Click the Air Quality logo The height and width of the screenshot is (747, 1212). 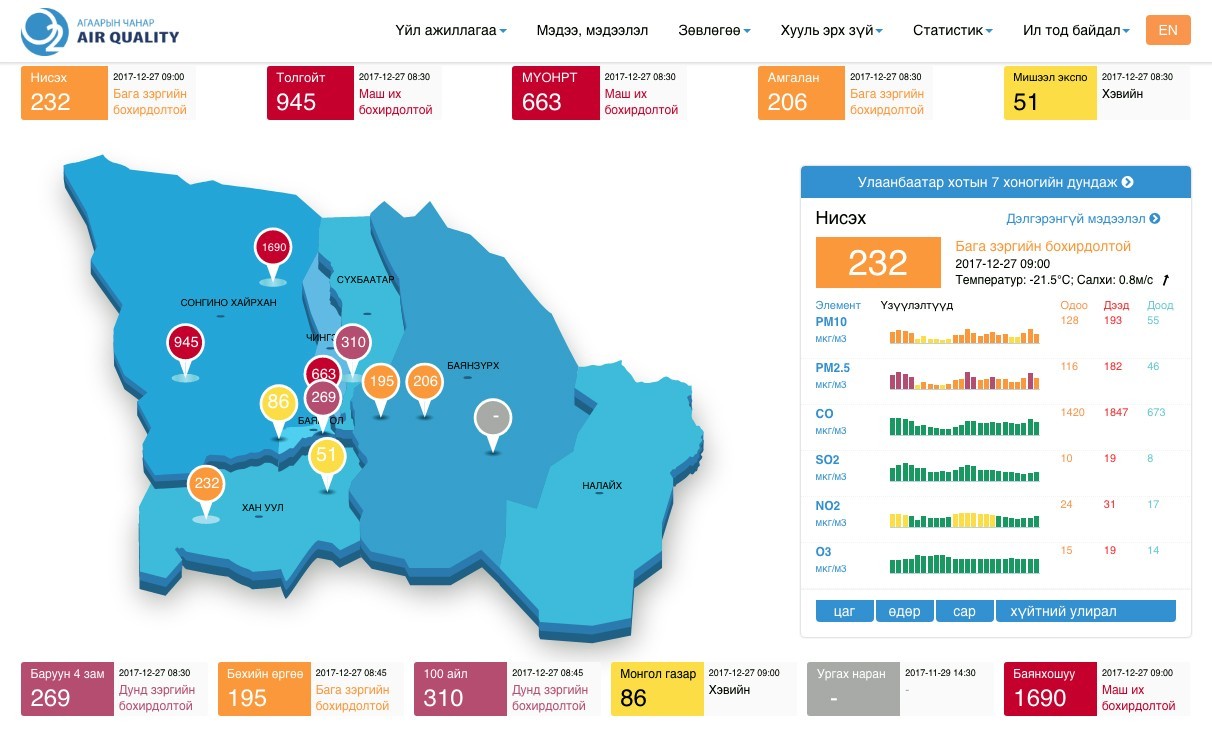pyautogui.click(x=100, y=31)
